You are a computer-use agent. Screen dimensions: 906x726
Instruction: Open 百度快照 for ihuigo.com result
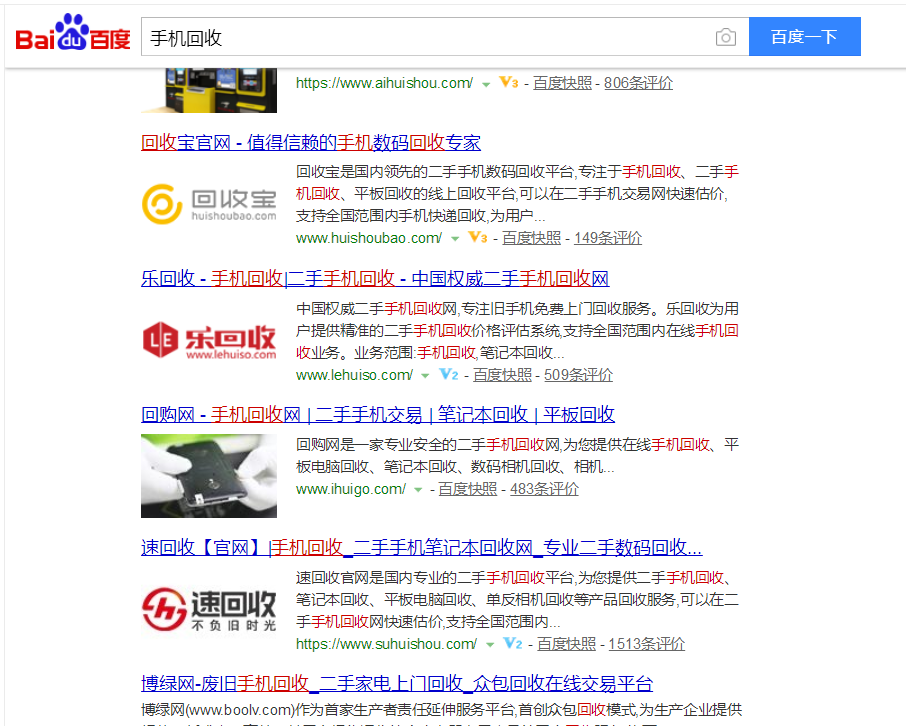pyautogui.click(x=467, y=489)
